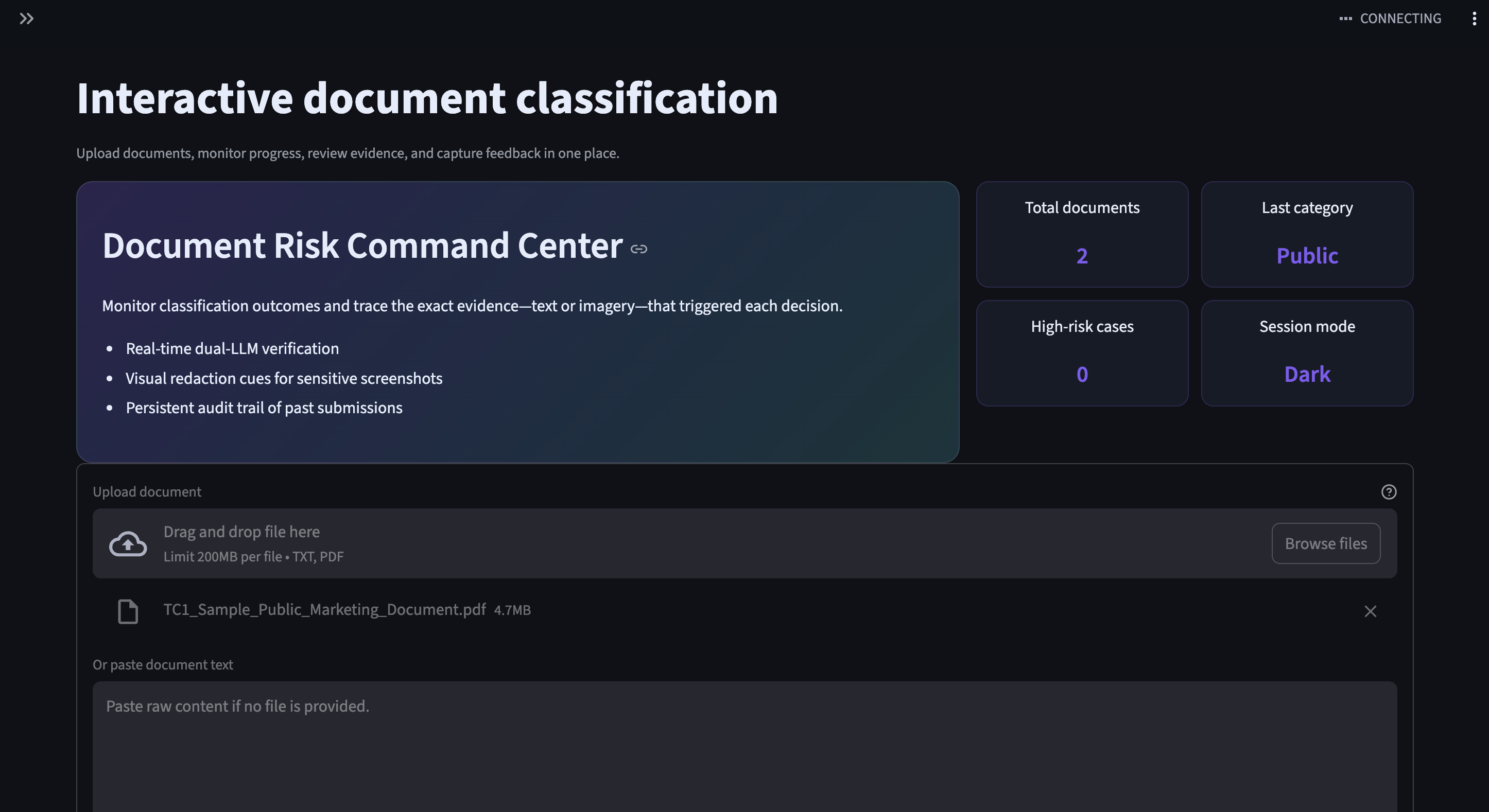
Task: Click the Upload document label
Action: pos(147,491)
